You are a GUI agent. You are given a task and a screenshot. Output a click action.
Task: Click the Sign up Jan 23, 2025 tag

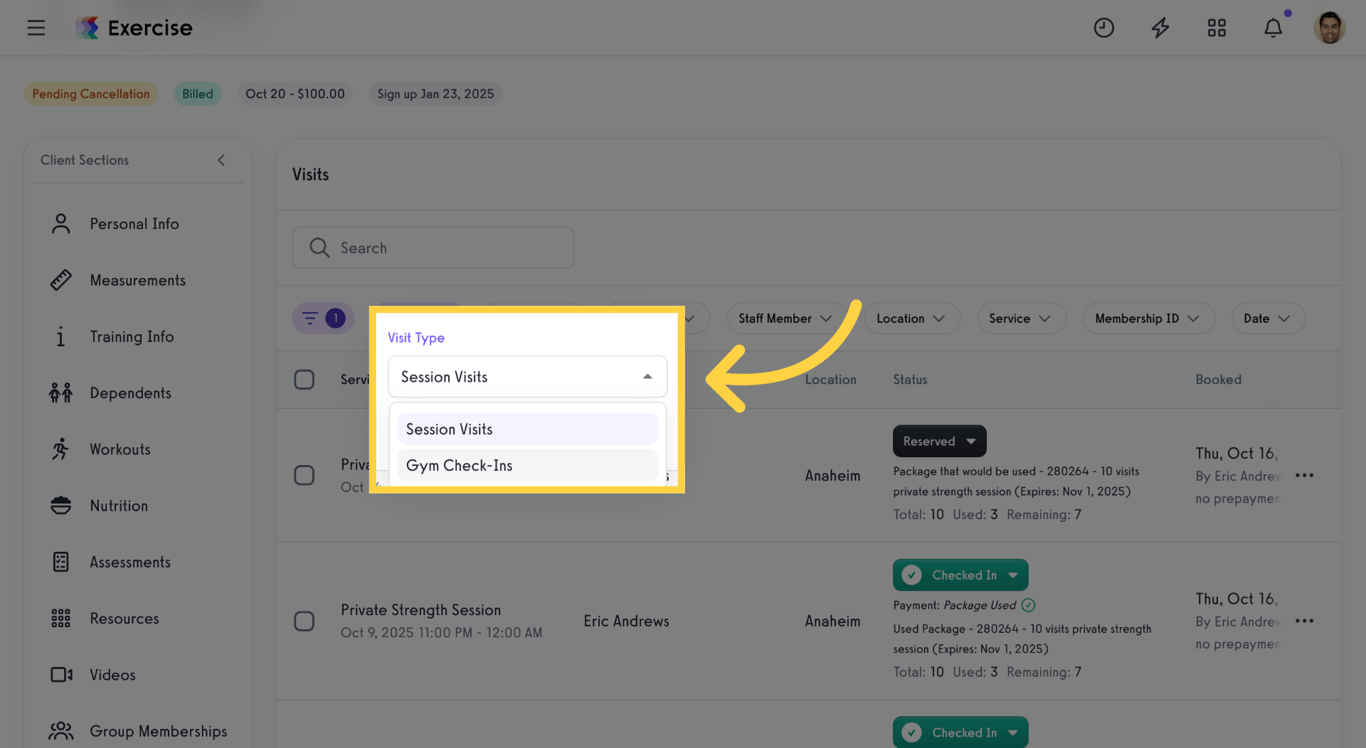click(435, 94)
